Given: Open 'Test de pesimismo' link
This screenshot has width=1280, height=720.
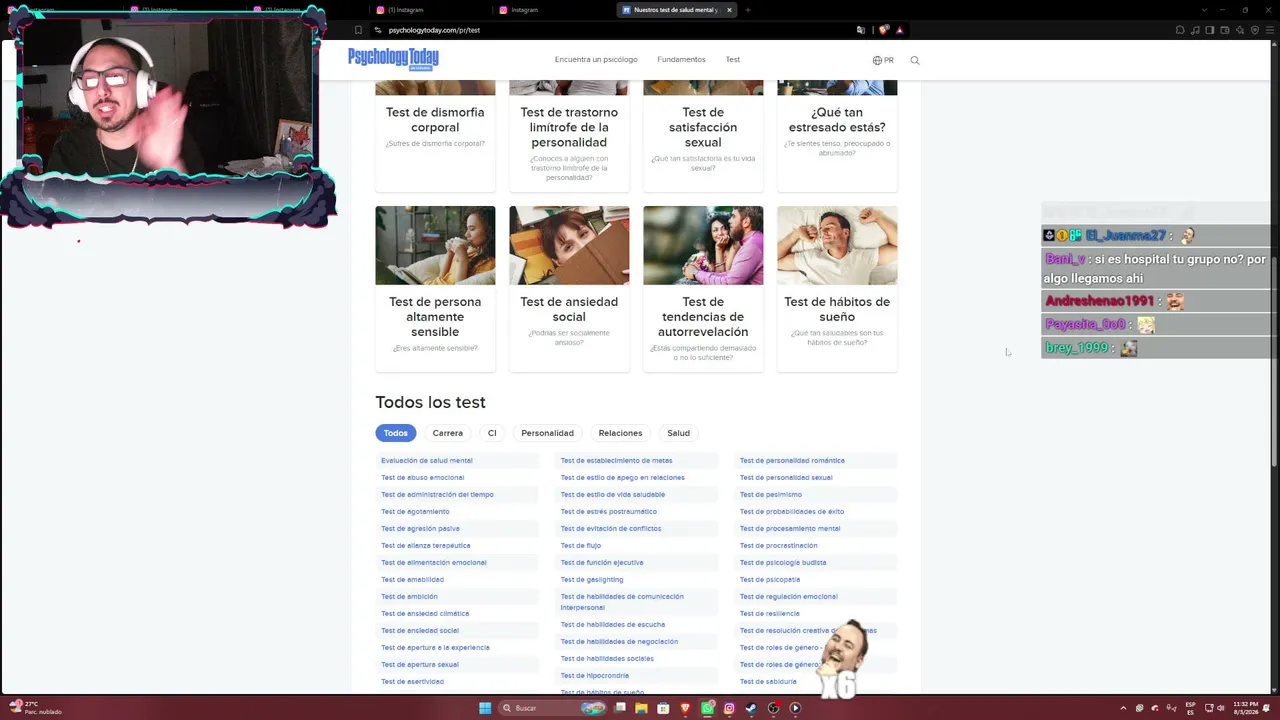Looking at the screenshot, I should point(770,495).
